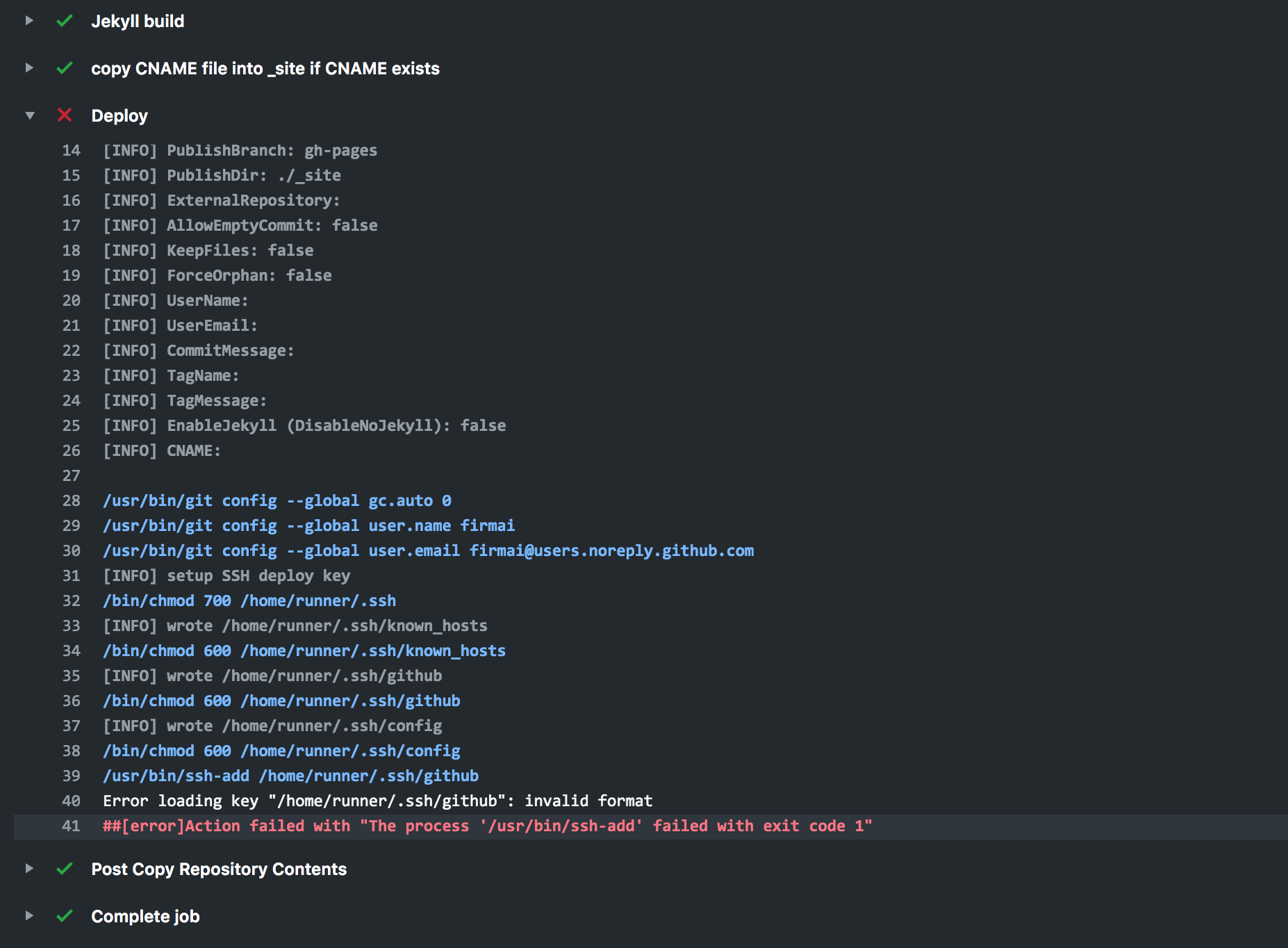Click the ssh-add command on line 39
The height and width of the screenshot is (948, 1288).
point(290,776)
